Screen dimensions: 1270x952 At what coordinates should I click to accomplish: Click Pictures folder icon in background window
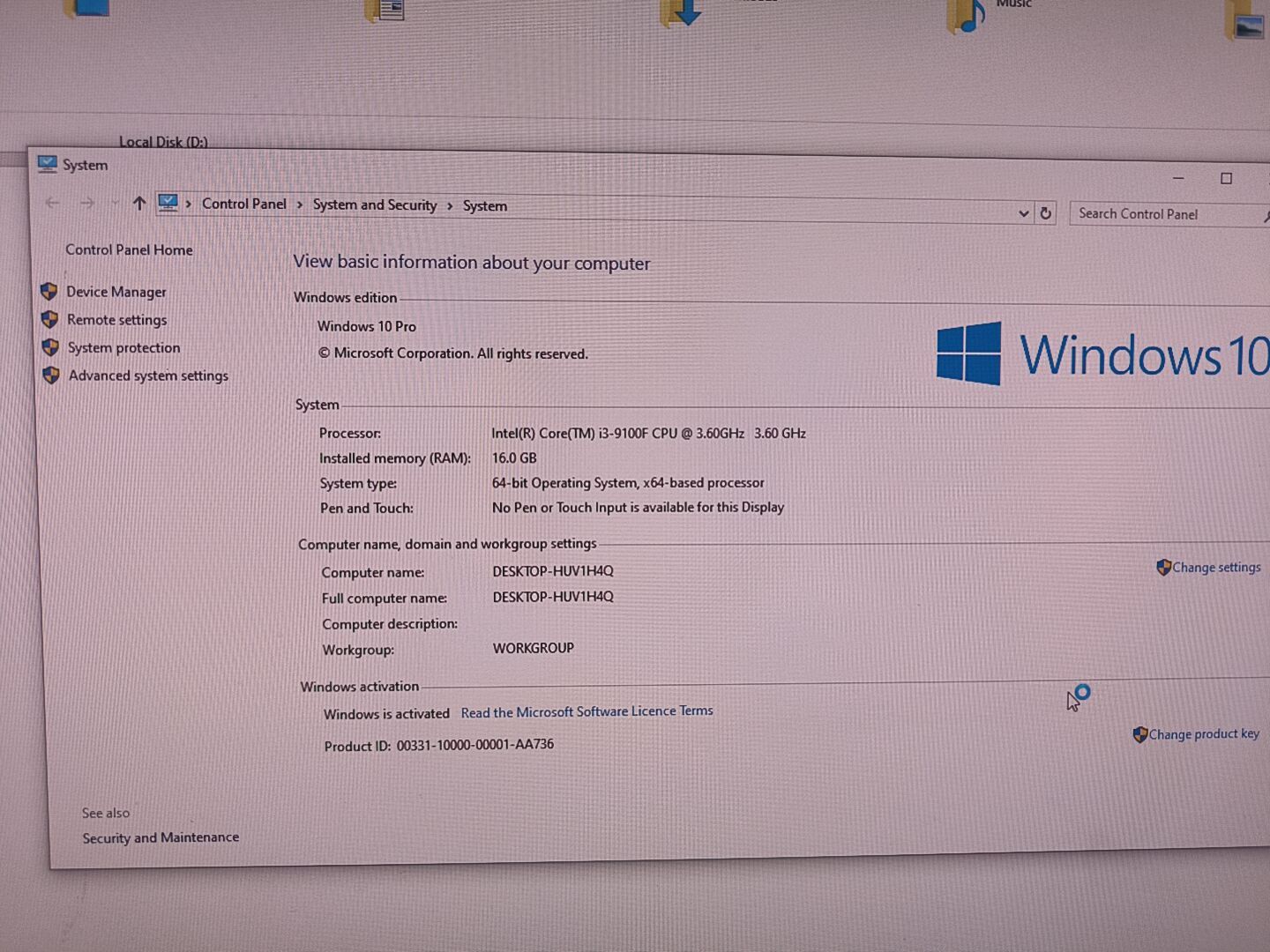pyautogui.click(x=1246, y=21)
